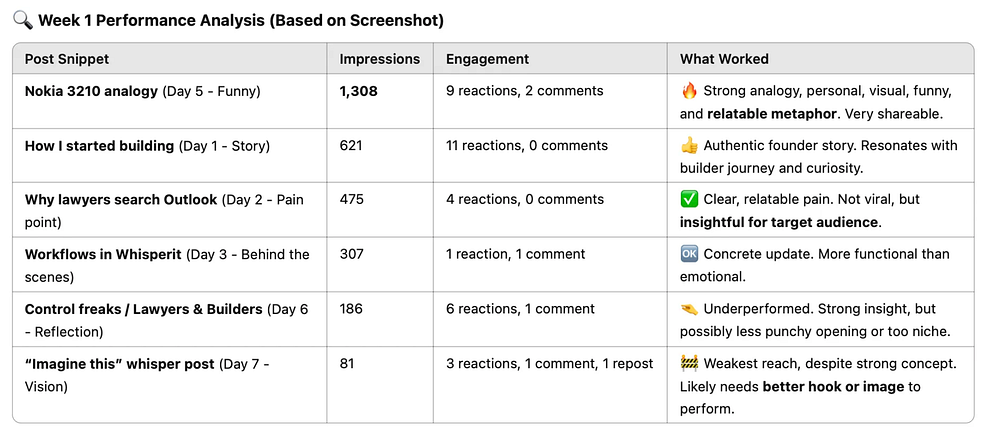Click the green checkmark emoji icon

(x=688, y=200)
